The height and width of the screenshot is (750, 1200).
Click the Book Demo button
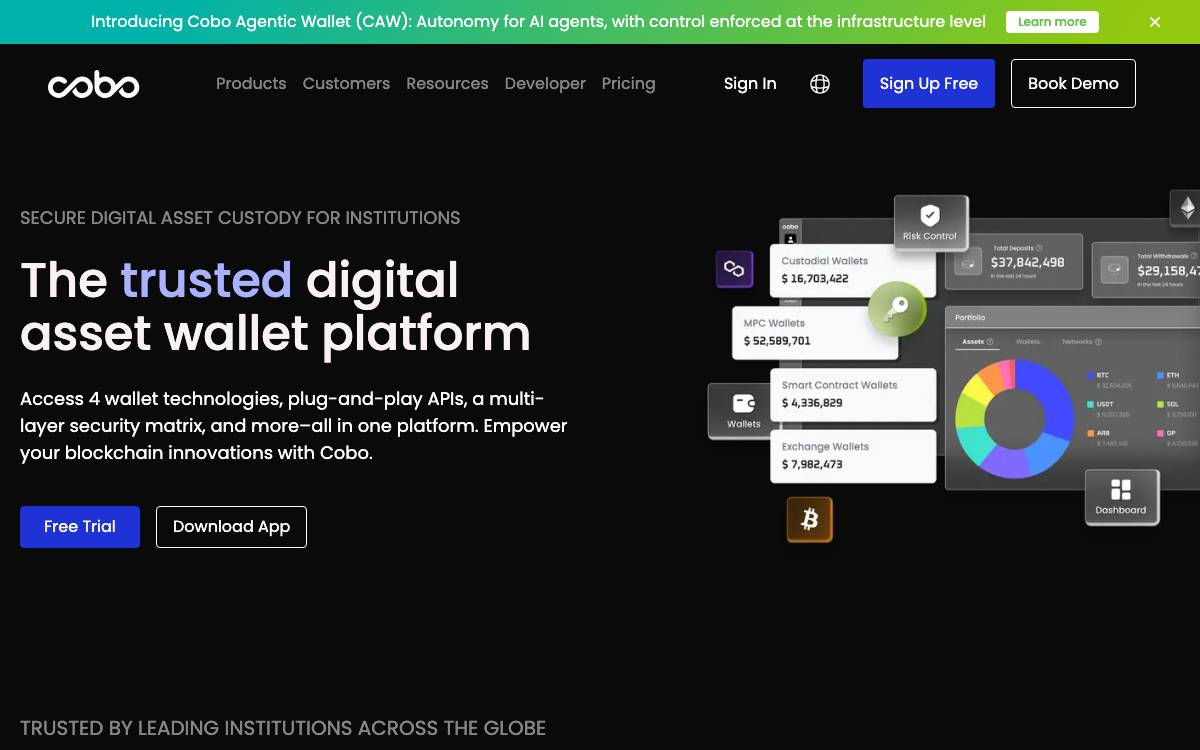(x=1073, y=83)
